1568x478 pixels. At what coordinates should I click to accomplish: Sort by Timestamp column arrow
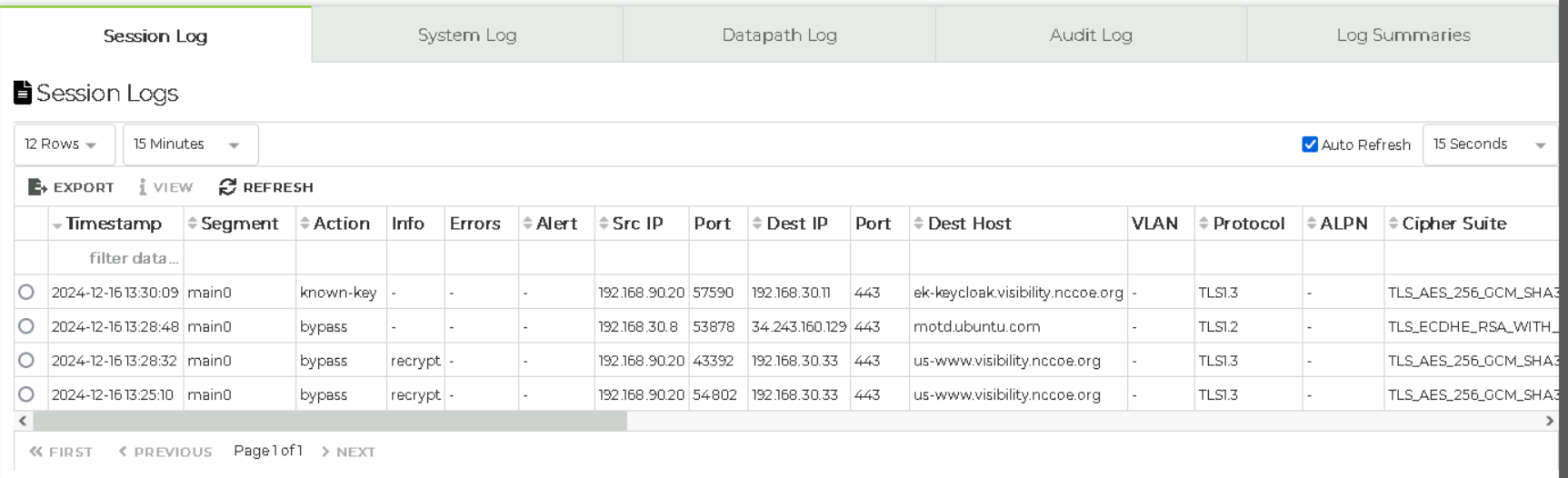point(57,224)
